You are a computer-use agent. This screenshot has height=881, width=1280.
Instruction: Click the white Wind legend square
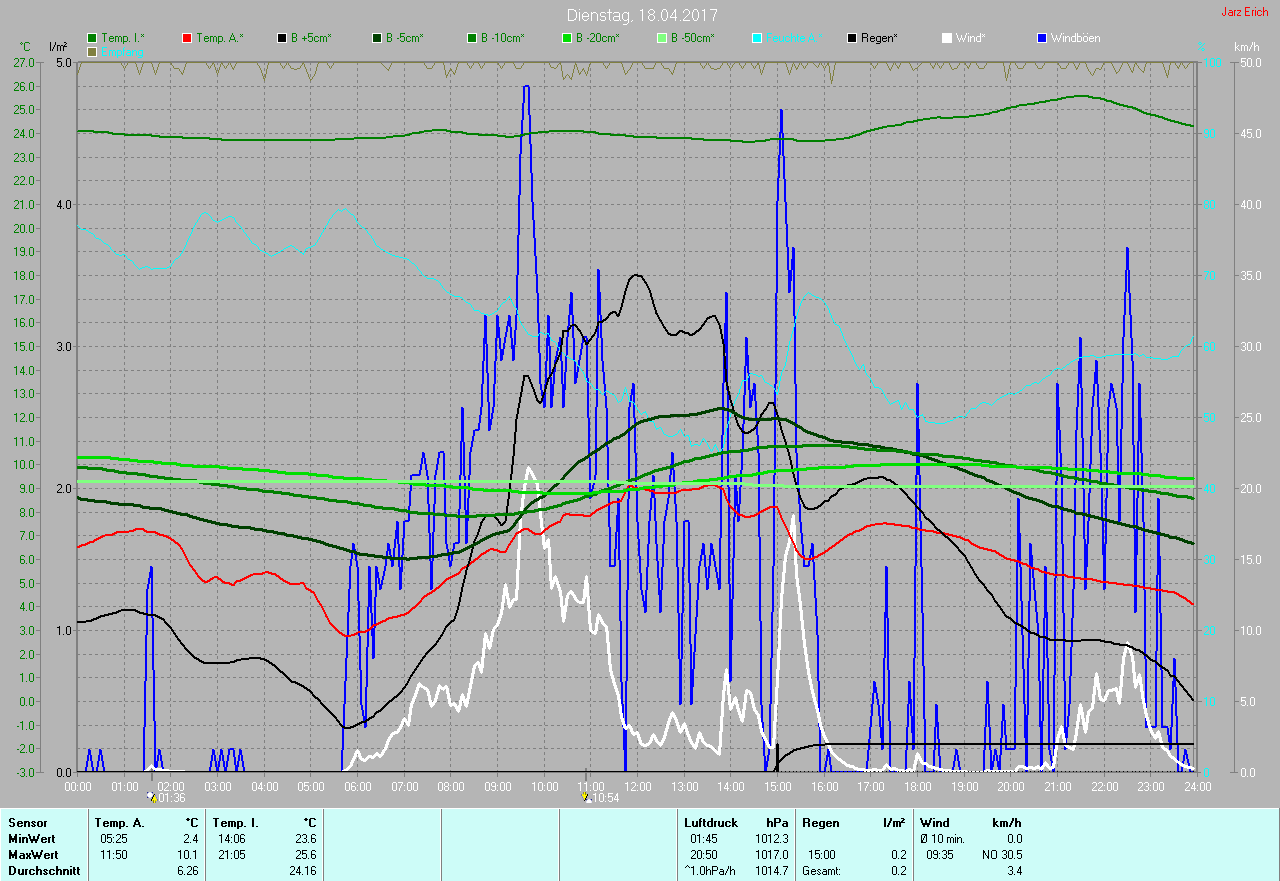click(947, 38)
